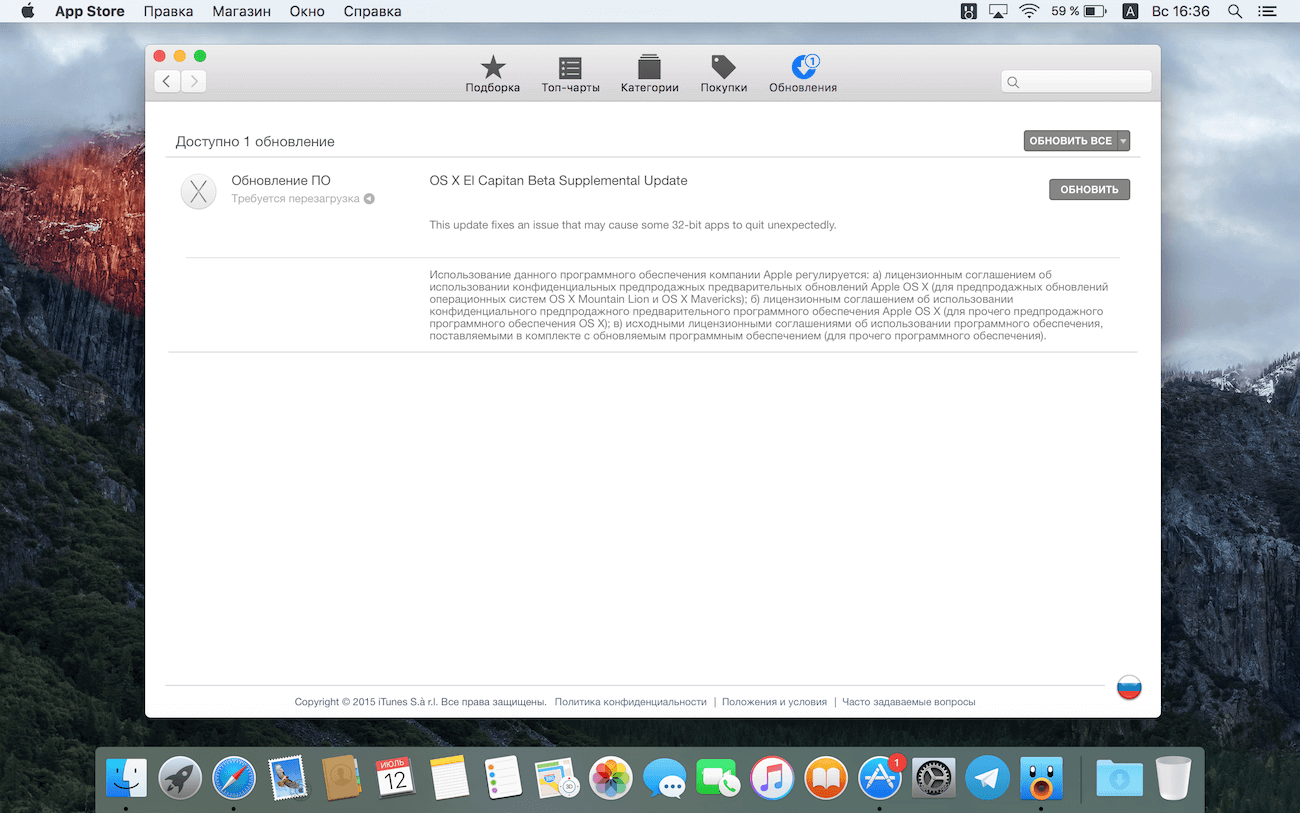
Task: Open Политика конфиденциальности link
Action: click(630, 702)
